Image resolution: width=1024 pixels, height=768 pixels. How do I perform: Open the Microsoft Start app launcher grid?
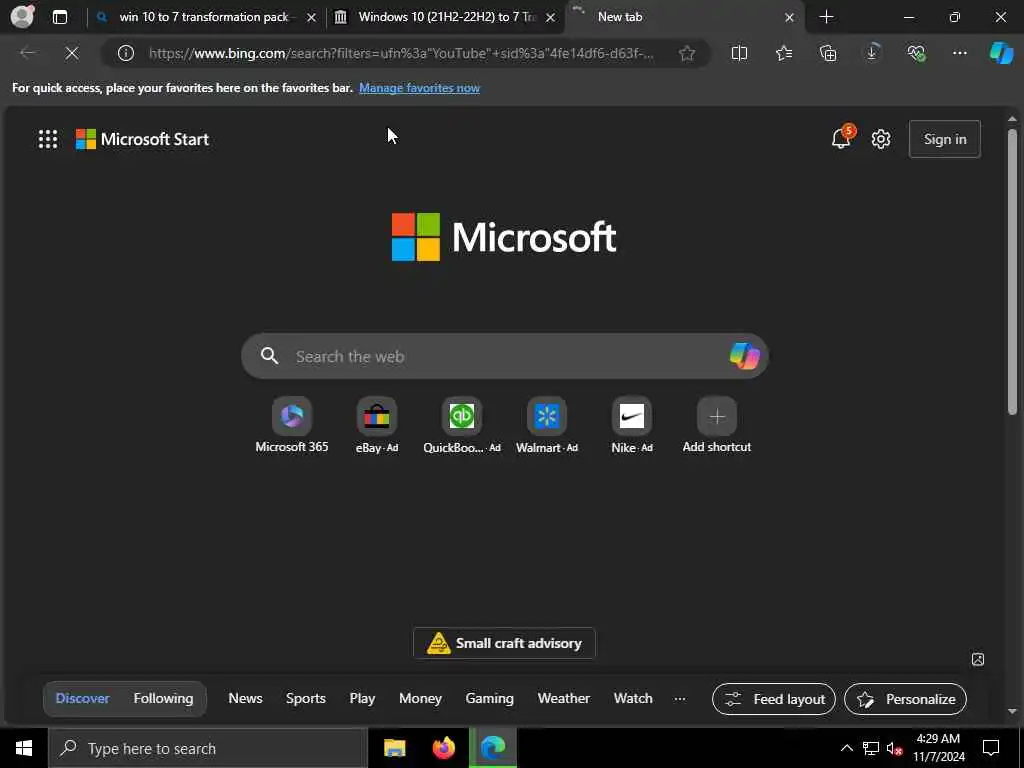pos(48,139)
